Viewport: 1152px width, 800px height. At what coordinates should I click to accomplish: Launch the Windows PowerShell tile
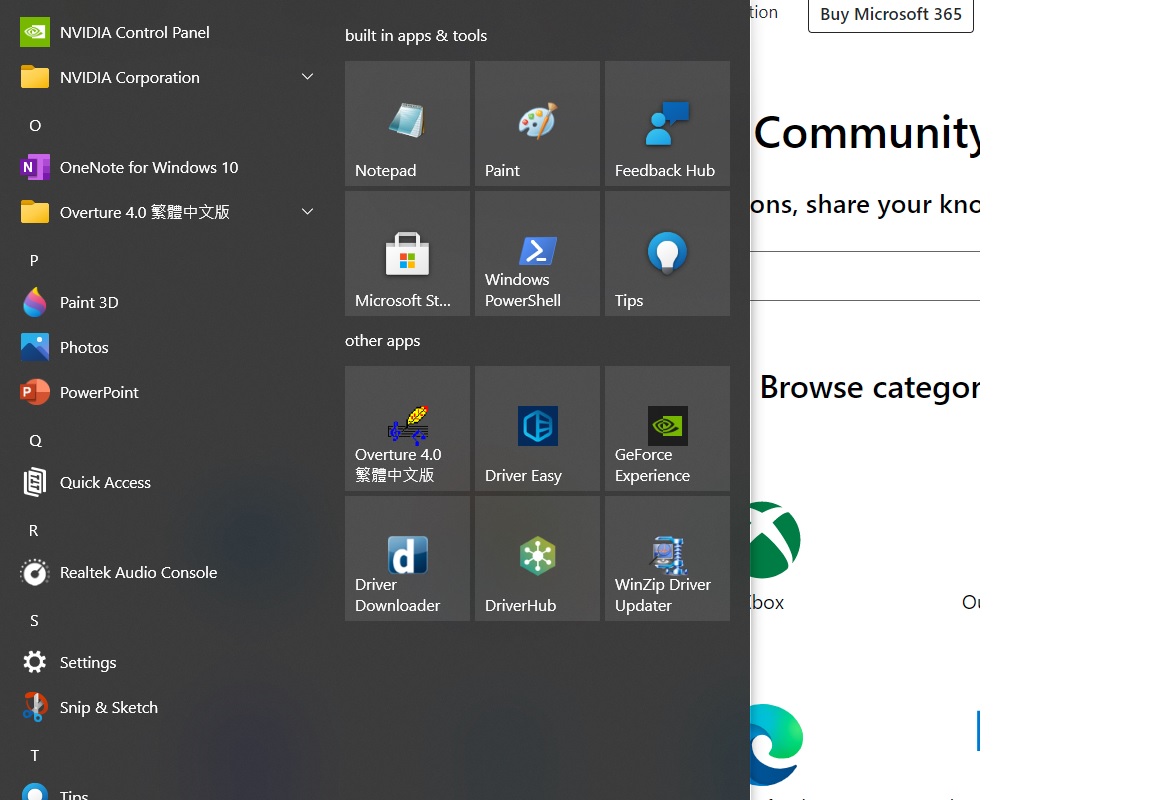pyautogui.click(x=537, y=253)
